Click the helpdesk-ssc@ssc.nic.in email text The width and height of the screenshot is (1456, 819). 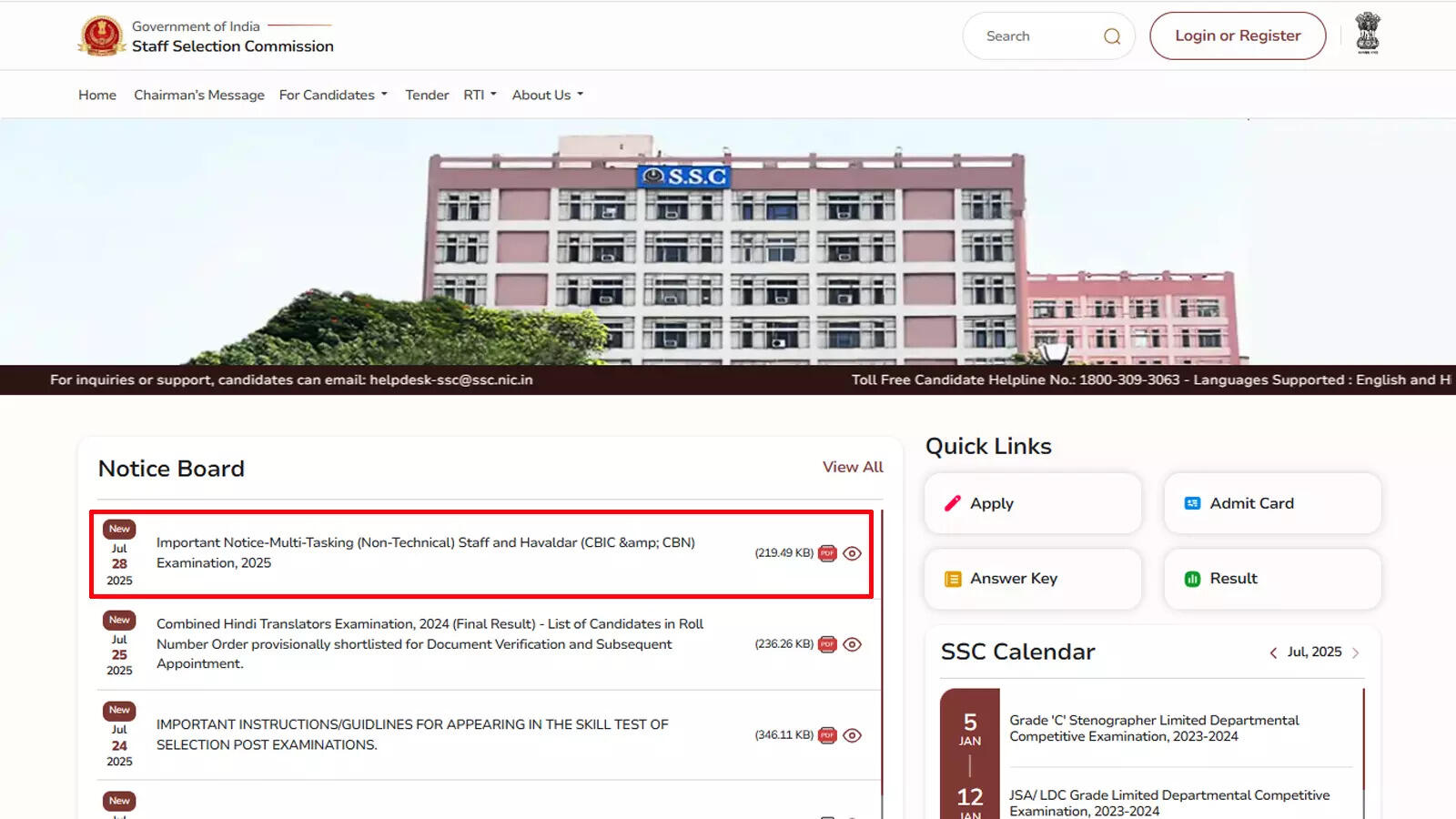pos(451,379)
